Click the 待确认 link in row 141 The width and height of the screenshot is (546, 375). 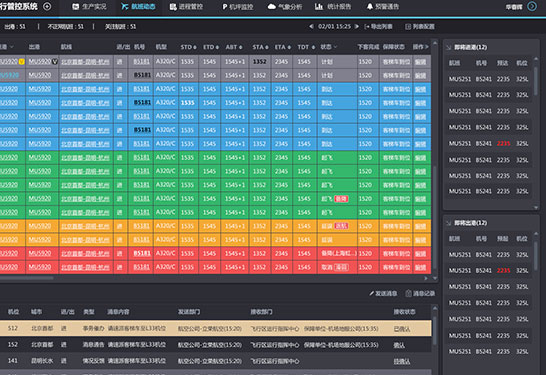[402, 361]
